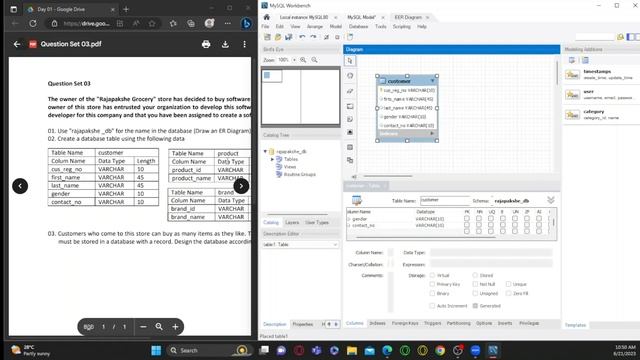Select the Virtual storage radio button

(432, 275)
